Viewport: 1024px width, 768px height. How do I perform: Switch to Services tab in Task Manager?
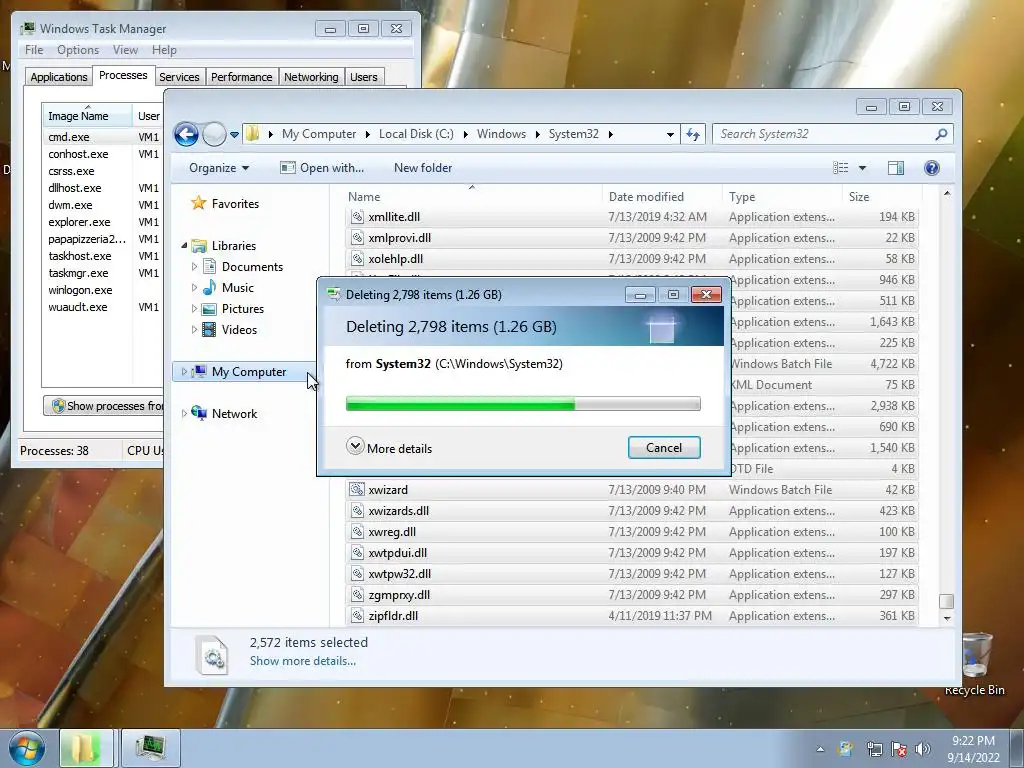tap(180, 77)
